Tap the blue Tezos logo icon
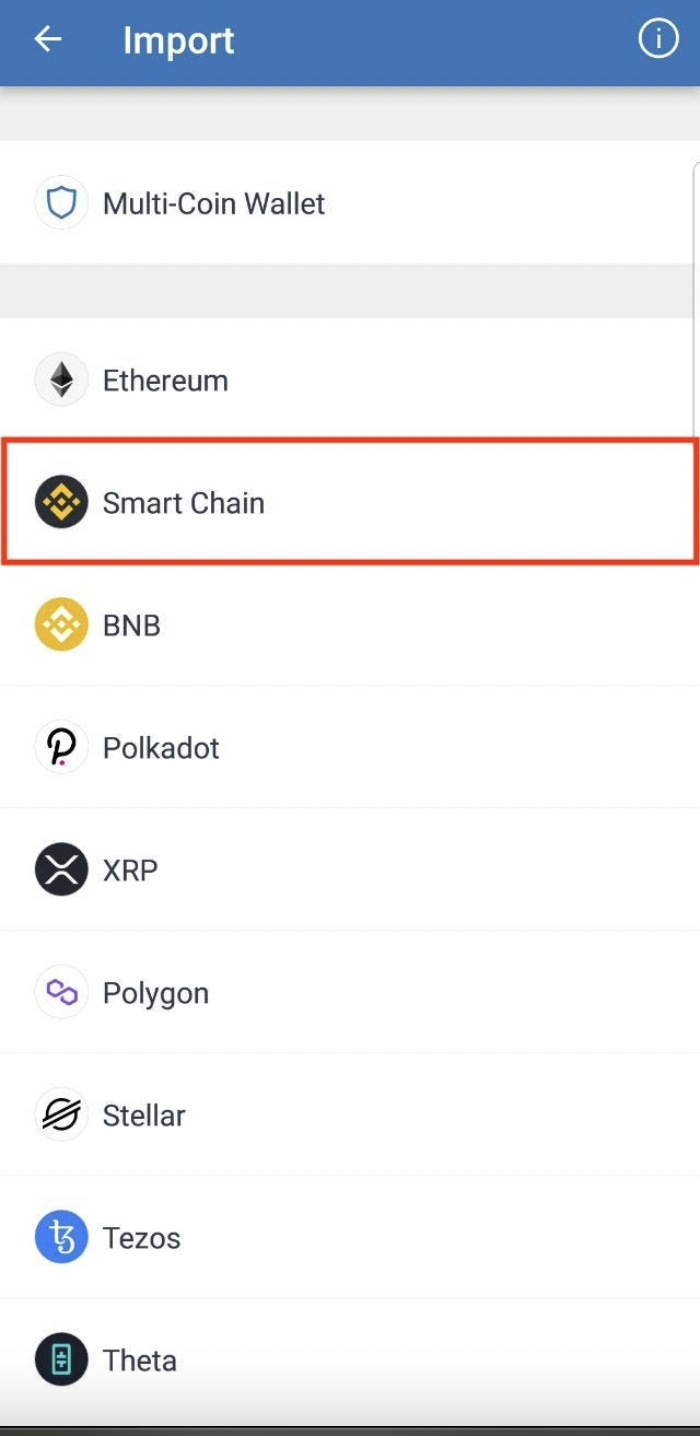 (62, 1237)
